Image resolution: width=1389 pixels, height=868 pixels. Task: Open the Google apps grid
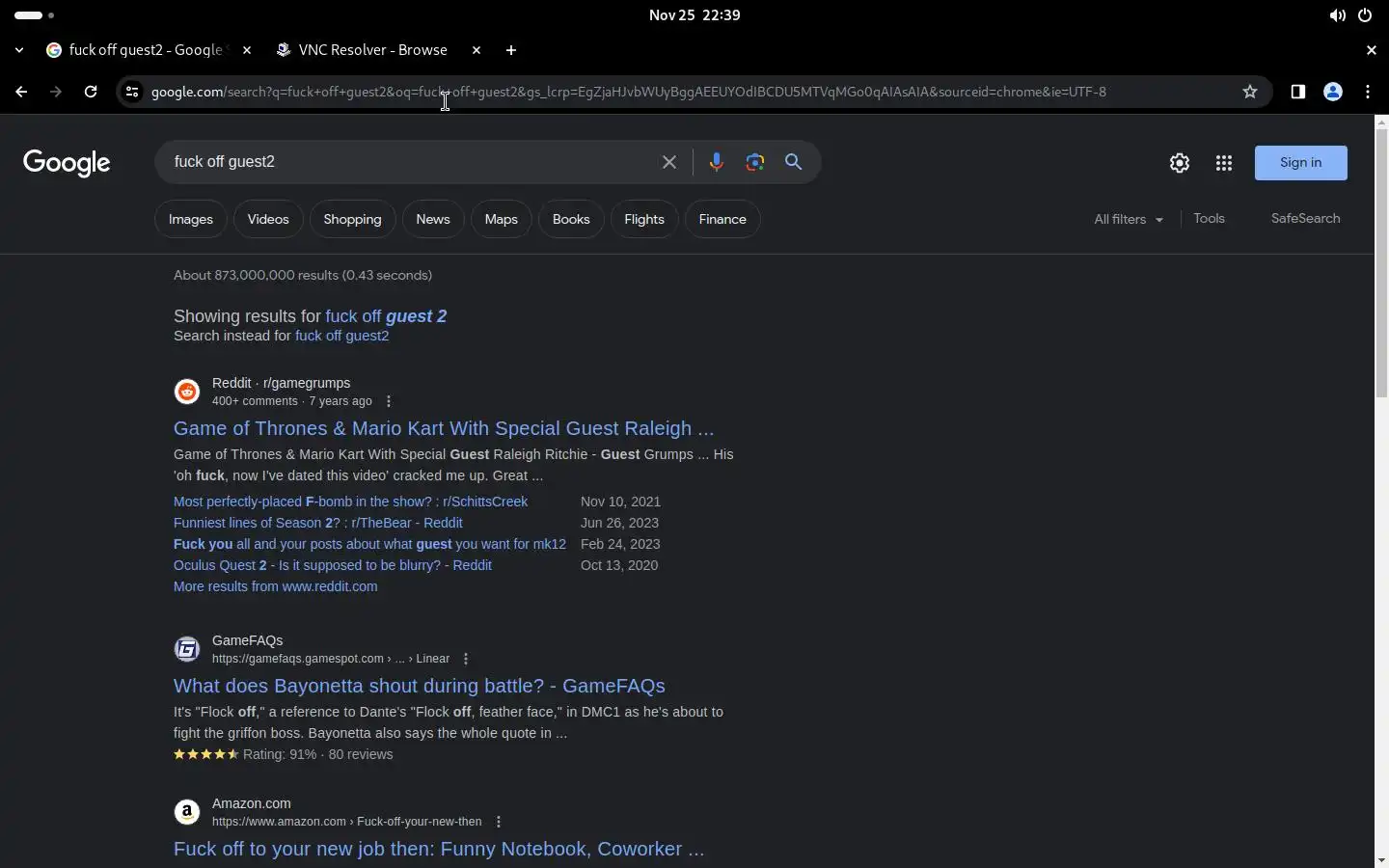[1224, 163]
